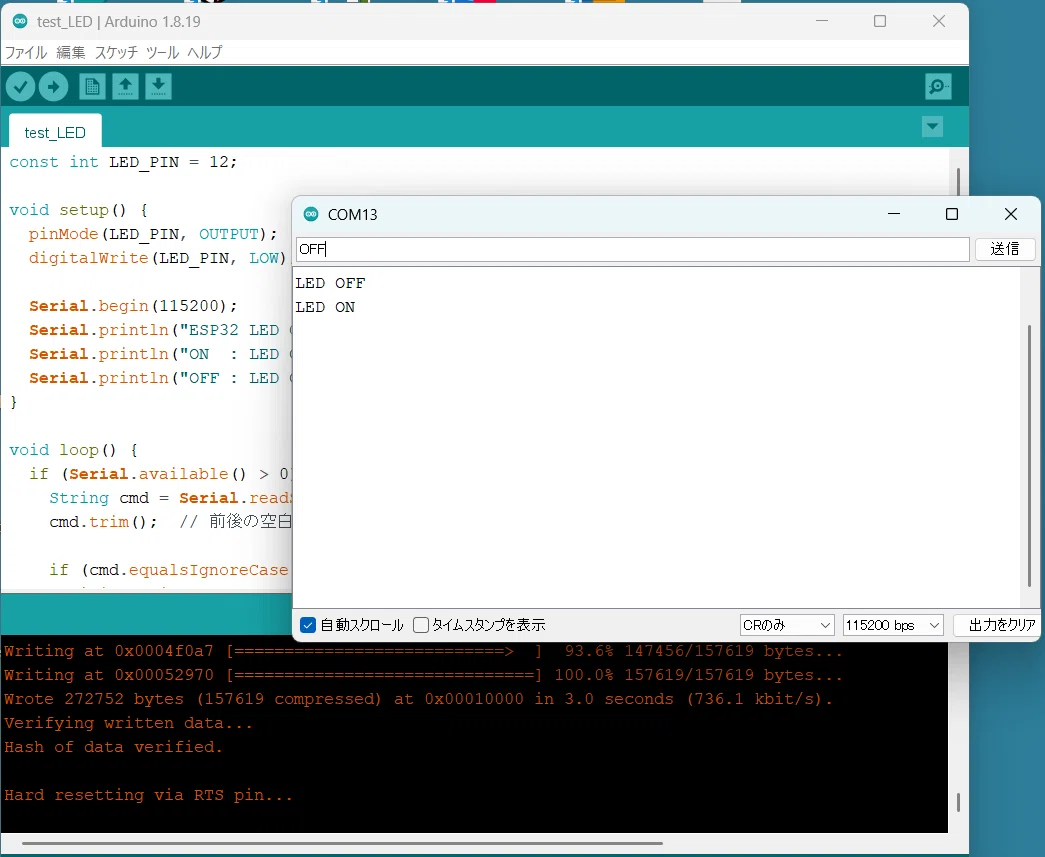Open the ファイル menu
The height and width of the screenshot is (857, 1045).
26,52
